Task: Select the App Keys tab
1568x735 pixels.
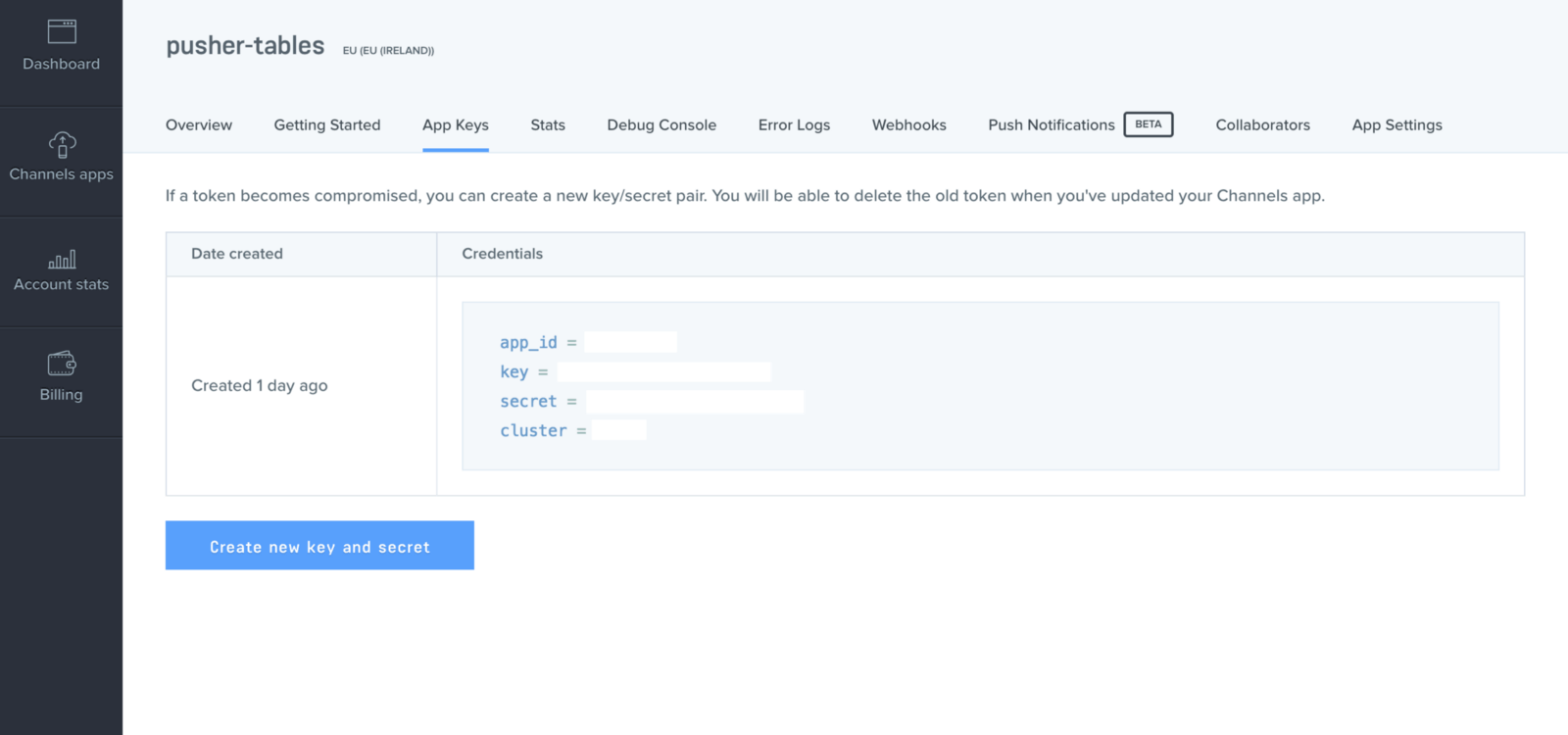Action: click(456, 124)
